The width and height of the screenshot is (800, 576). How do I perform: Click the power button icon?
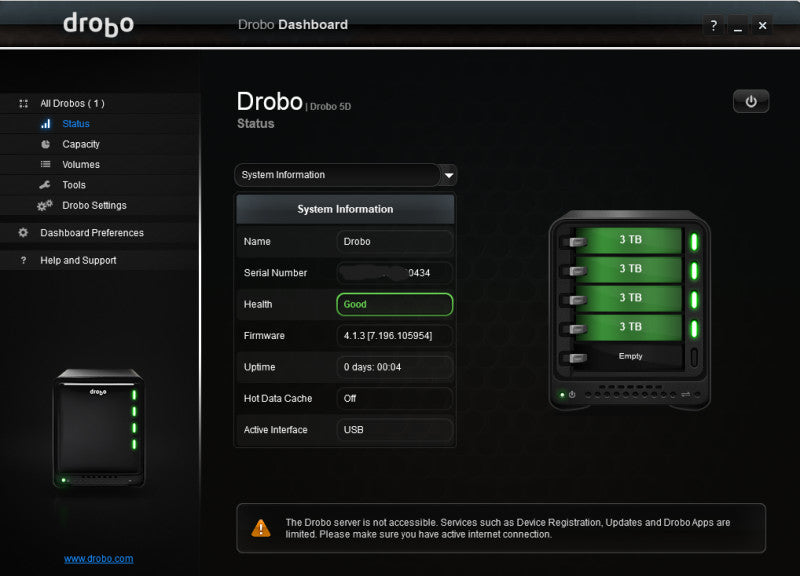tap(751, 102)
